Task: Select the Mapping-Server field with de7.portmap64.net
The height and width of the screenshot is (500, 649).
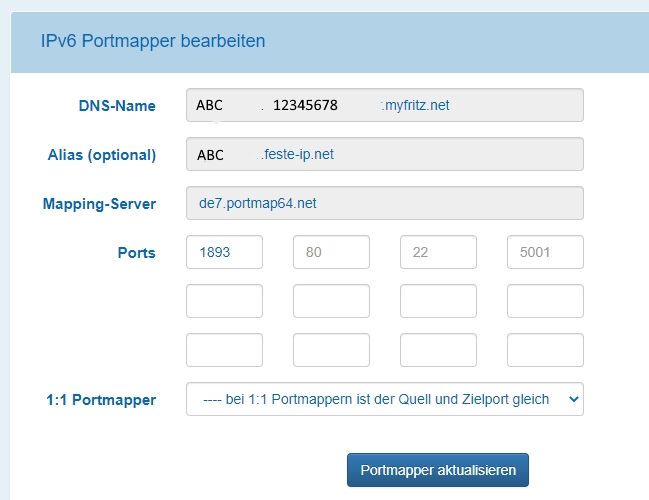Action: tap(384, 203)
